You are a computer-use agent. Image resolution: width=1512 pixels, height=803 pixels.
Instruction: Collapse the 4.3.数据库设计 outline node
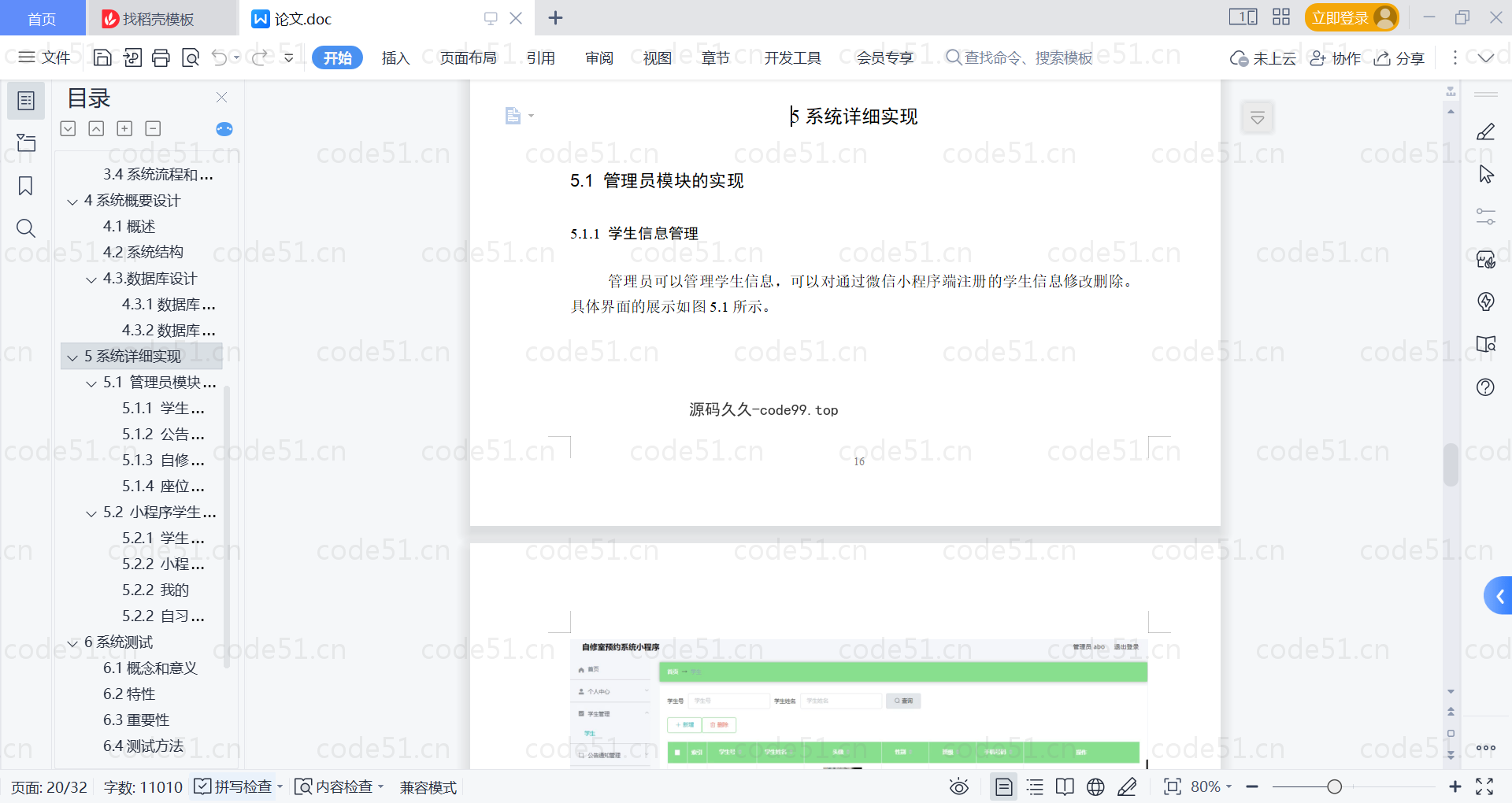91,279
